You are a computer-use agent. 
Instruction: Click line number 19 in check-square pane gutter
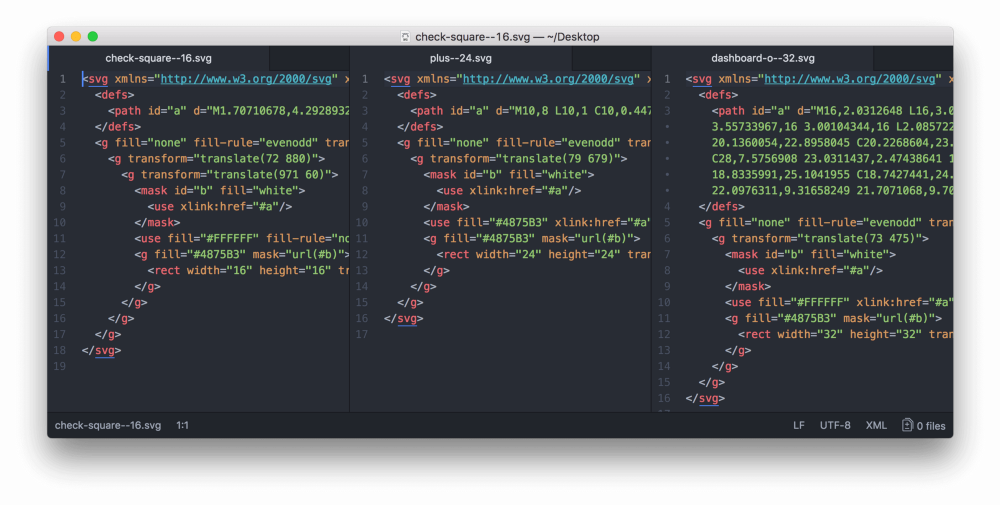click(x=60, y=366)
